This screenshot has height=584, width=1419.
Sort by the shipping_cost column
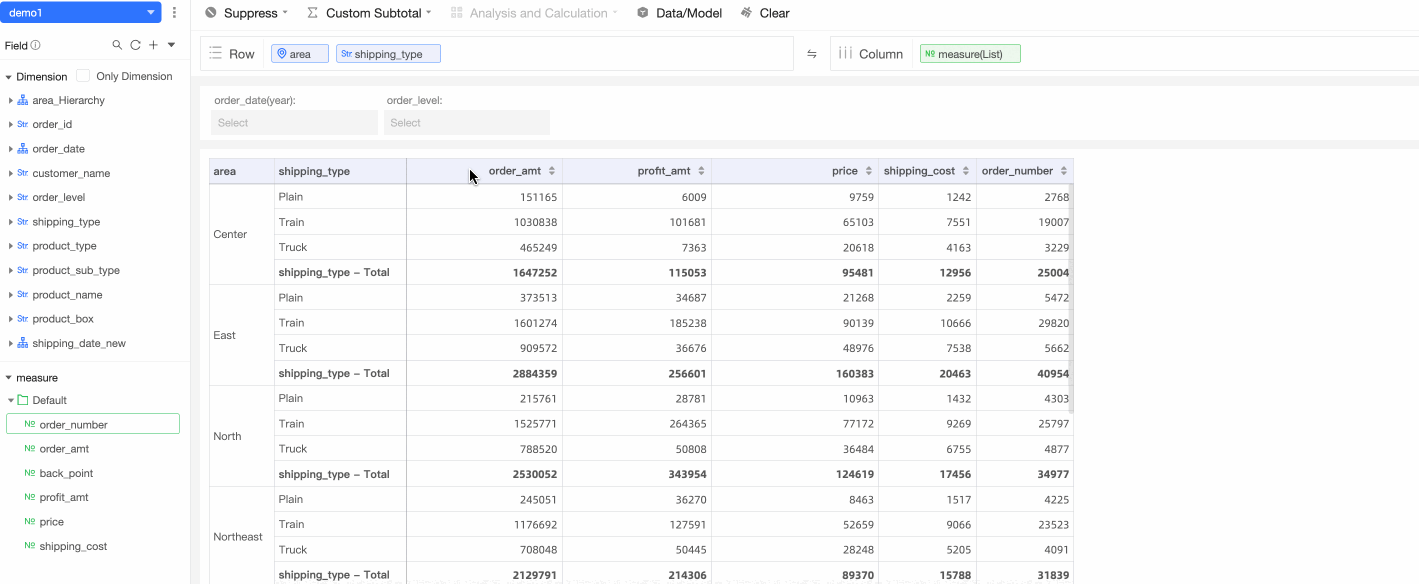(x=966, y=171)
